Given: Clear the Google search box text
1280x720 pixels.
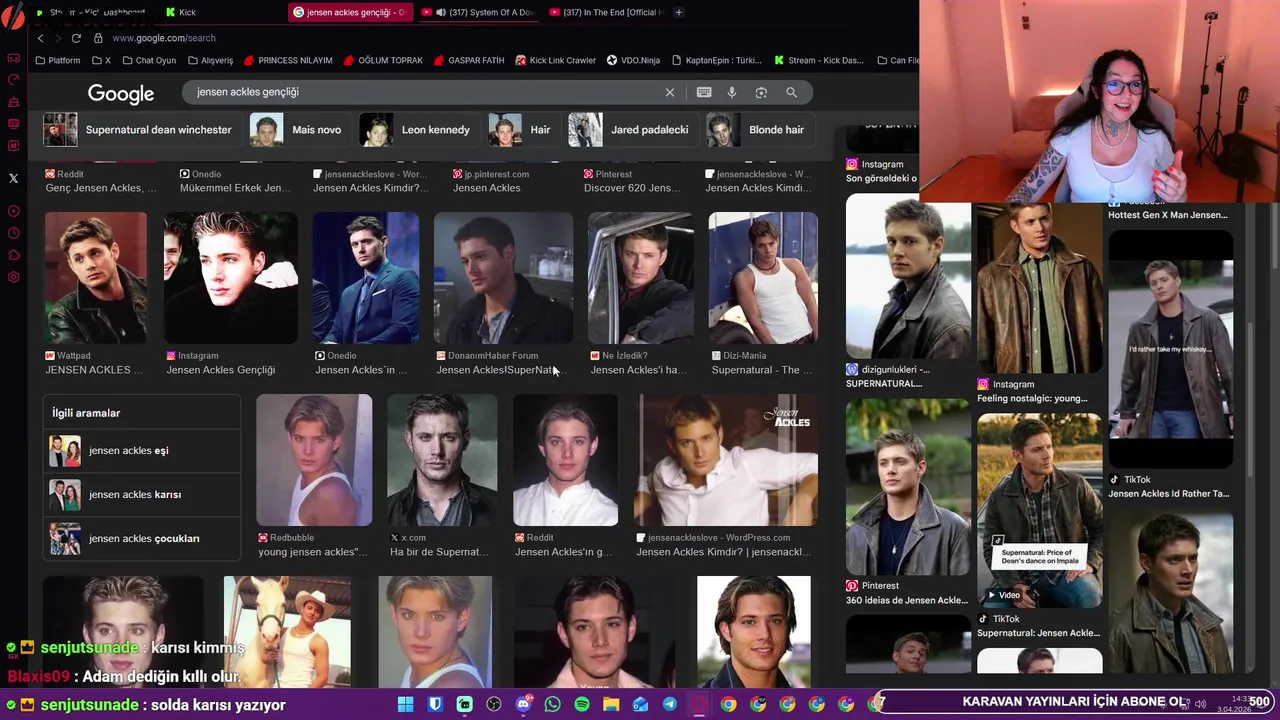Looking at the screenshot, I should point(670,92).
